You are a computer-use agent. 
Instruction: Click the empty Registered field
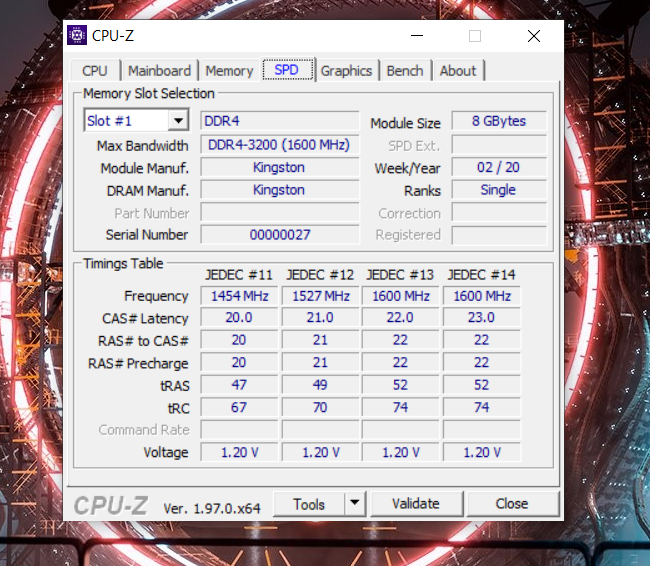[x=499, y=235]
